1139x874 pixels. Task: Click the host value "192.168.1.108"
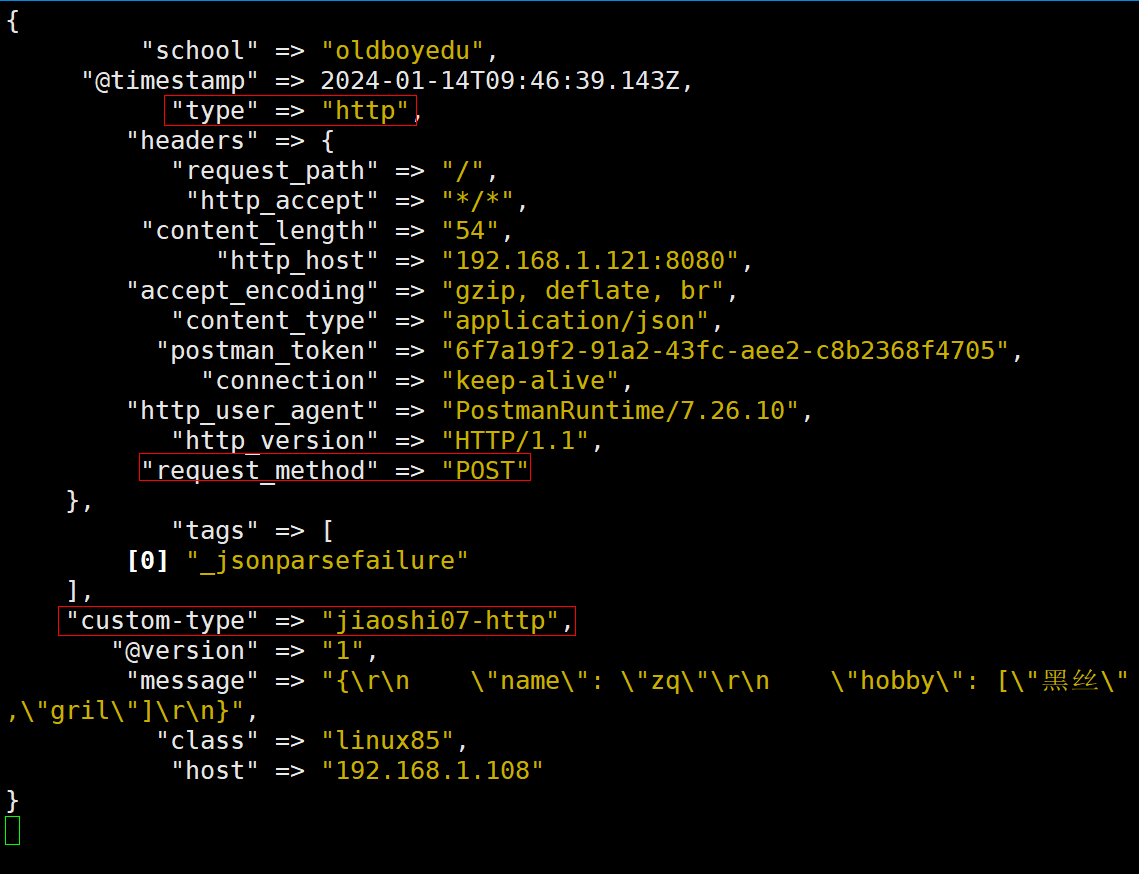click(x=432, y=771)
